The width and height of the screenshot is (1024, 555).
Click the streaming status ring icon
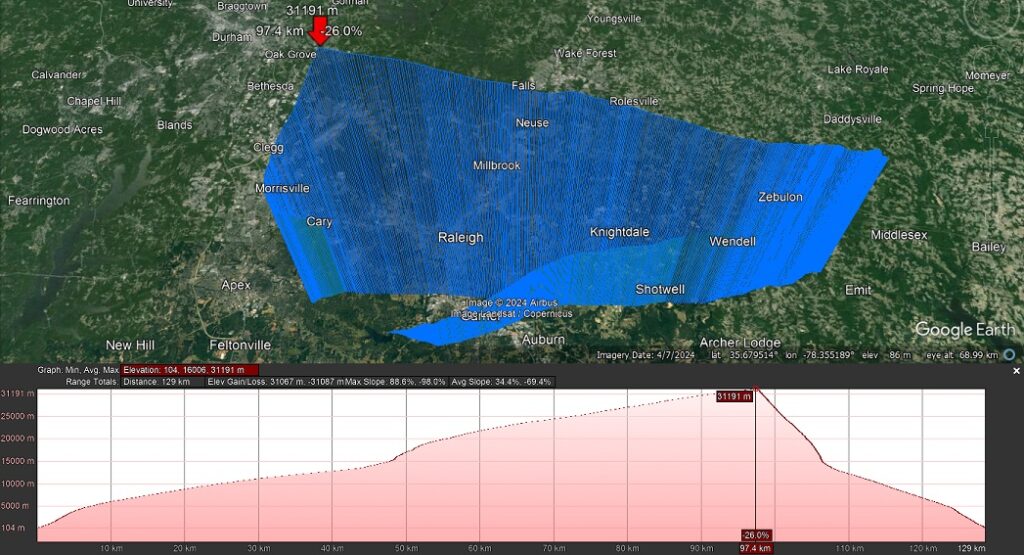pos(1009,354)
